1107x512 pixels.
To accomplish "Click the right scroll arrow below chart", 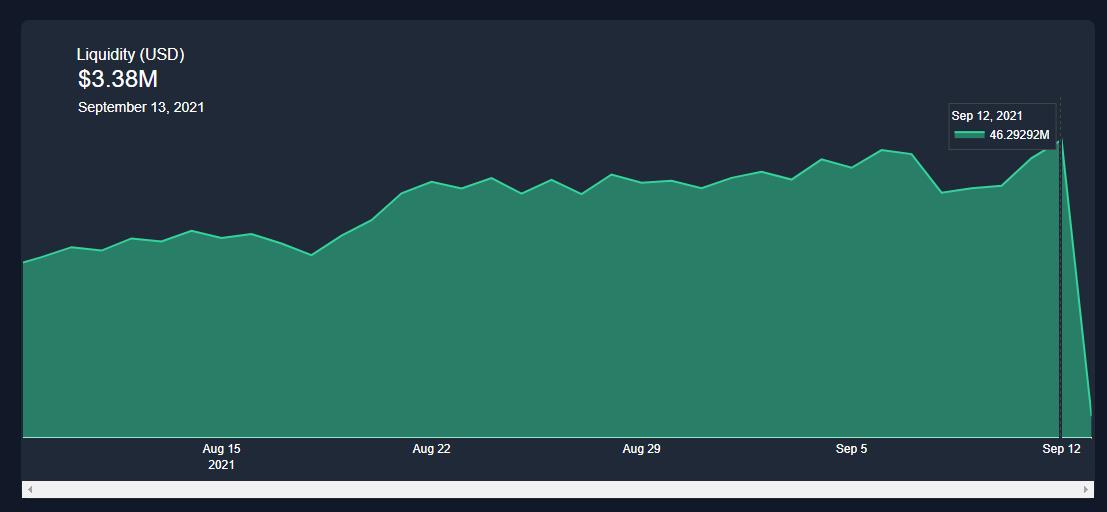I will click(1086, 489).
